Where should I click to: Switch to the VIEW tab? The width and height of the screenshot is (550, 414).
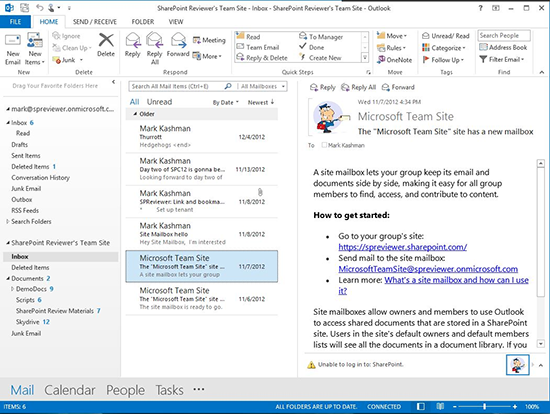coord(176,22)
